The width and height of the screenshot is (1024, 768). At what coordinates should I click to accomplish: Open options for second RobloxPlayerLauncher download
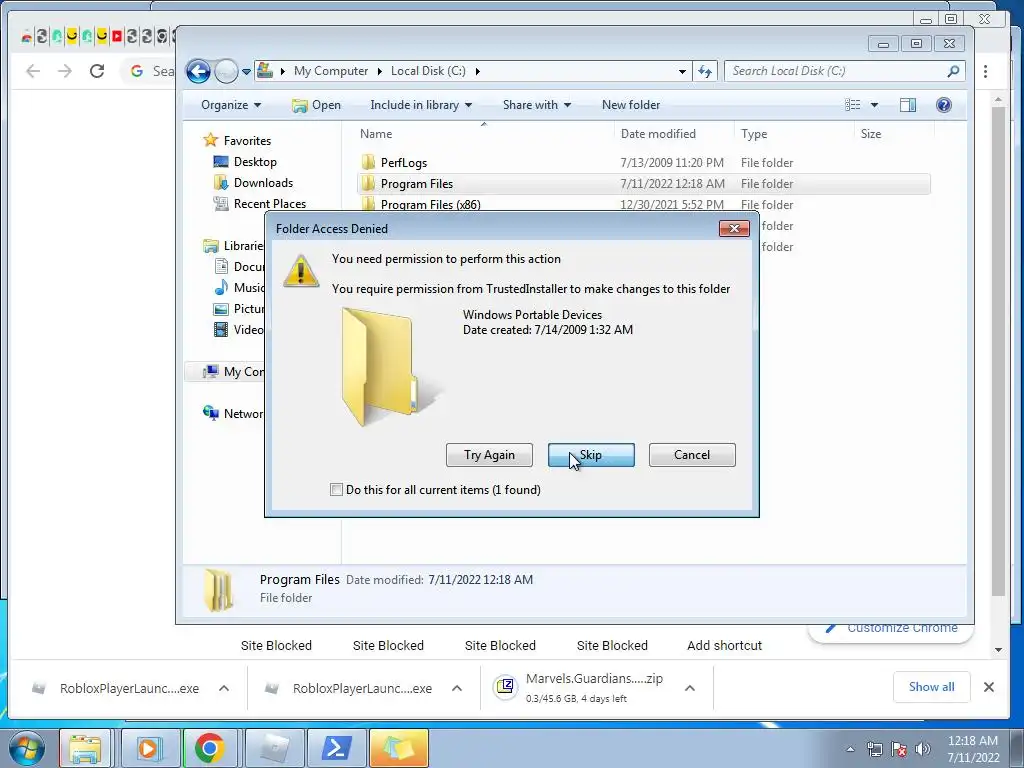(457, 688)
